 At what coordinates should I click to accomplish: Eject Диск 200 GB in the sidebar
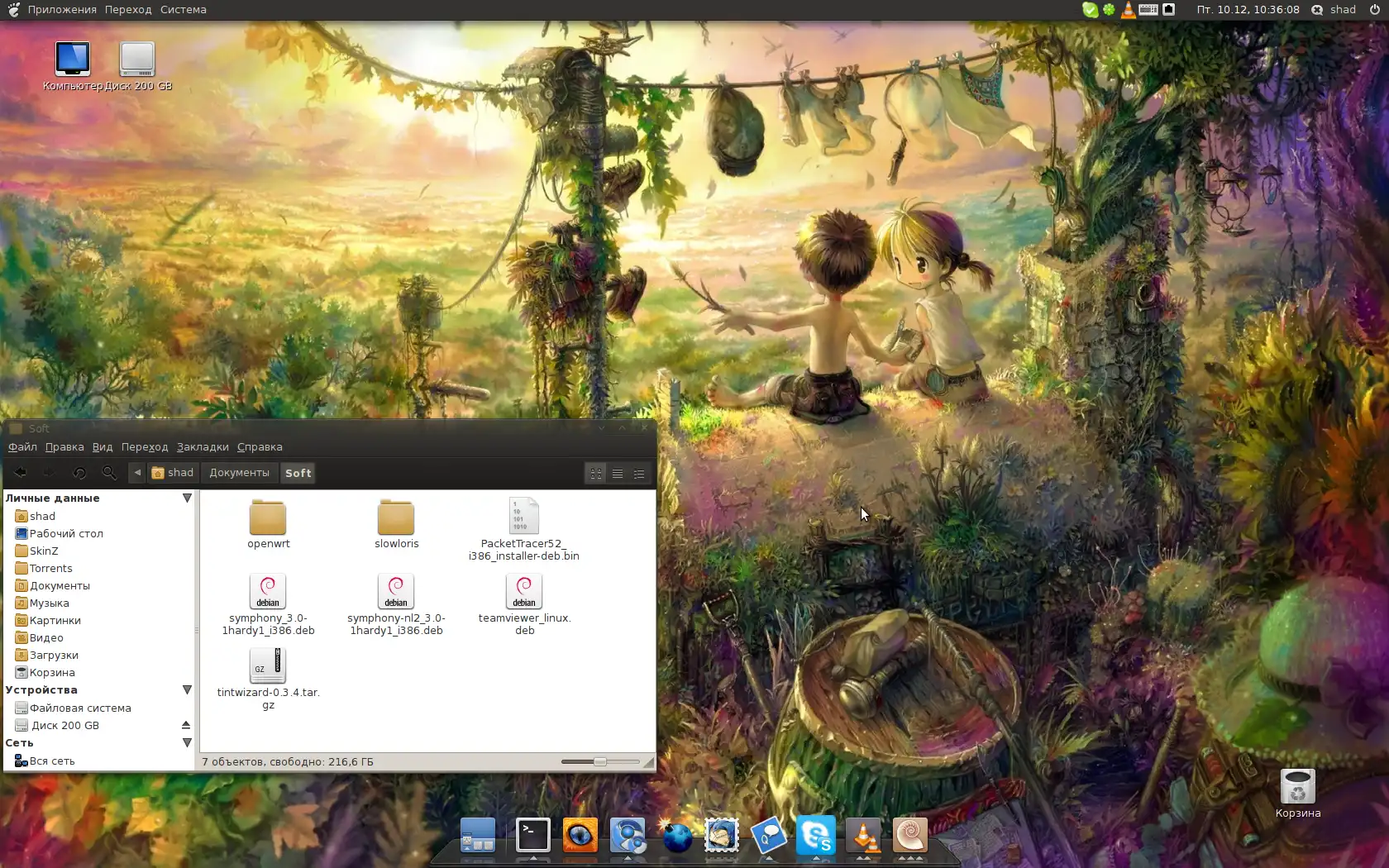point(186,726)
